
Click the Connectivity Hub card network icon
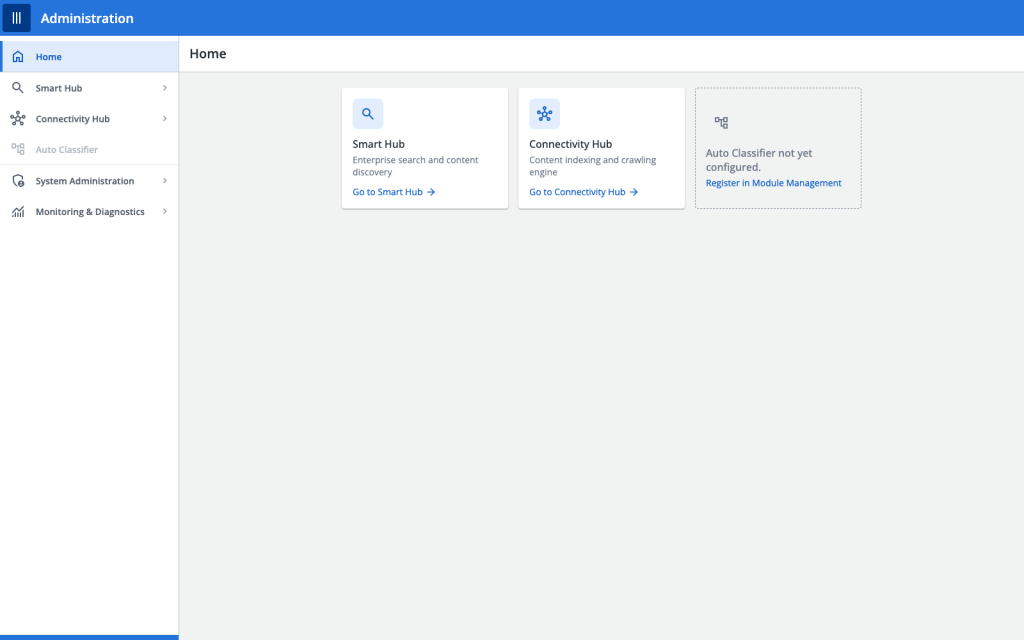click(x=544, y=114)
